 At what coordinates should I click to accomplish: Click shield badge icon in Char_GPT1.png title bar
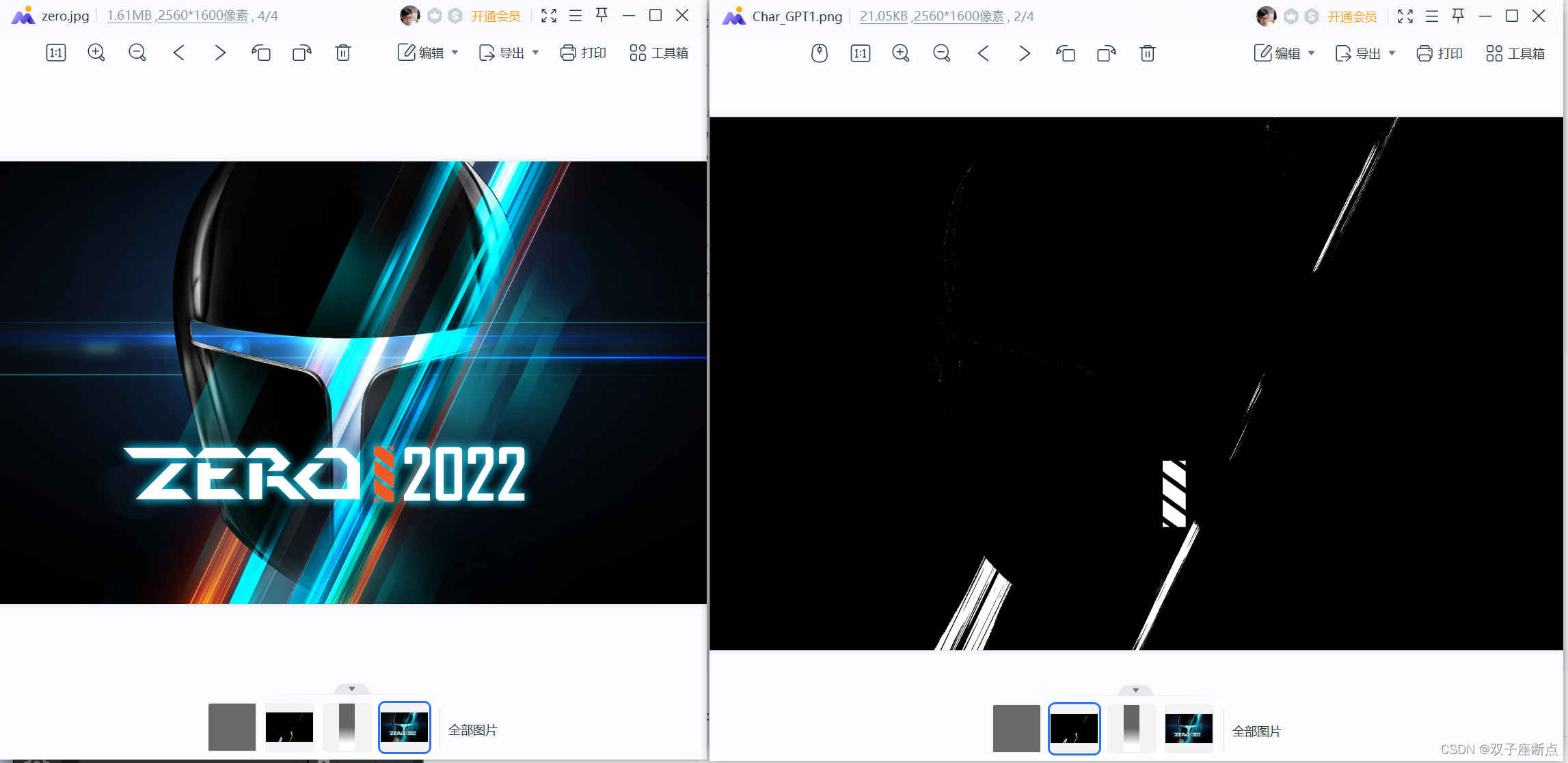tap(1291, 16)
